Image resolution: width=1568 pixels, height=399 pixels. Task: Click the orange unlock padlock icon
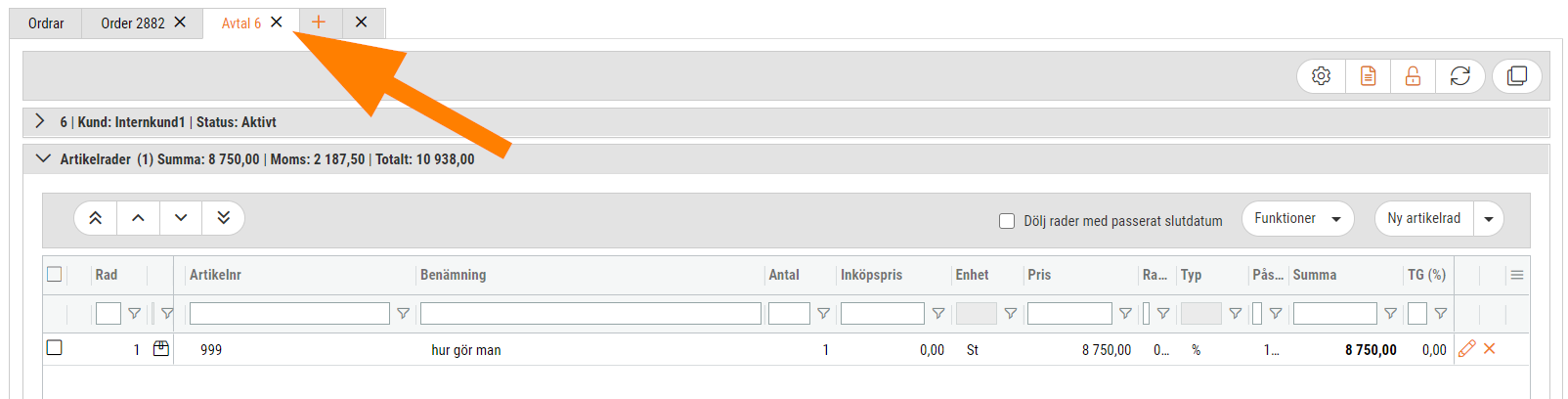[1413, 76]
